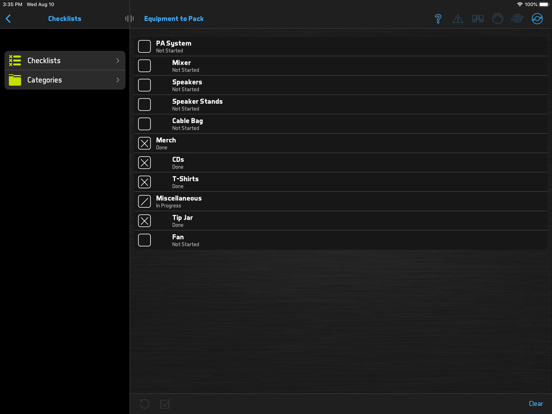Select the Miscellaneous item text
The image size is (552, 414).
point(179,198)
